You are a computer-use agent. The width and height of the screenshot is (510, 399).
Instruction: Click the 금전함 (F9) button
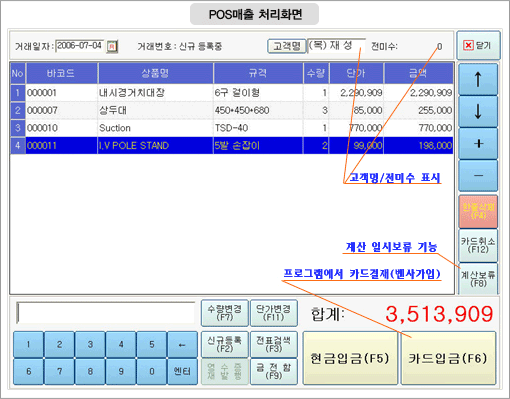[274, 371]
